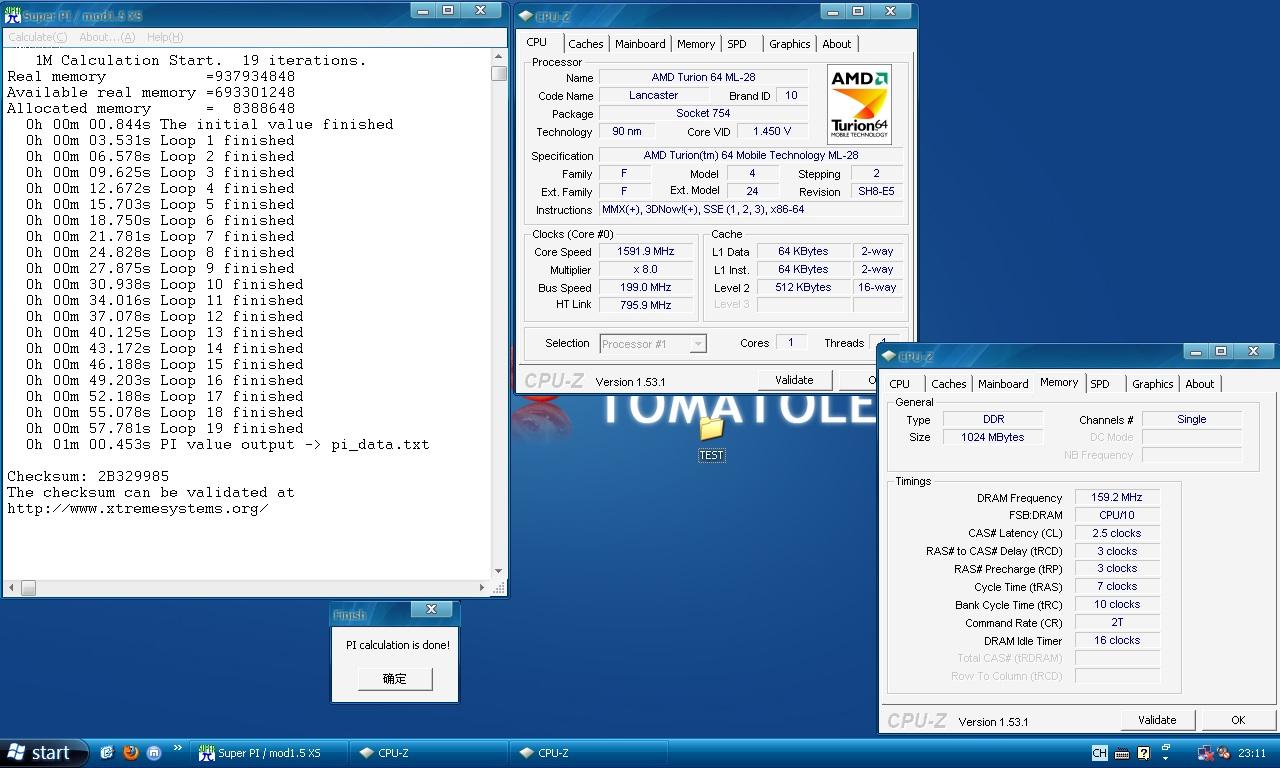The width and height of the screenshot is (1280, 768).
Task: Open the Calculate(C) menu in Super PI
Action: (38, 37)
